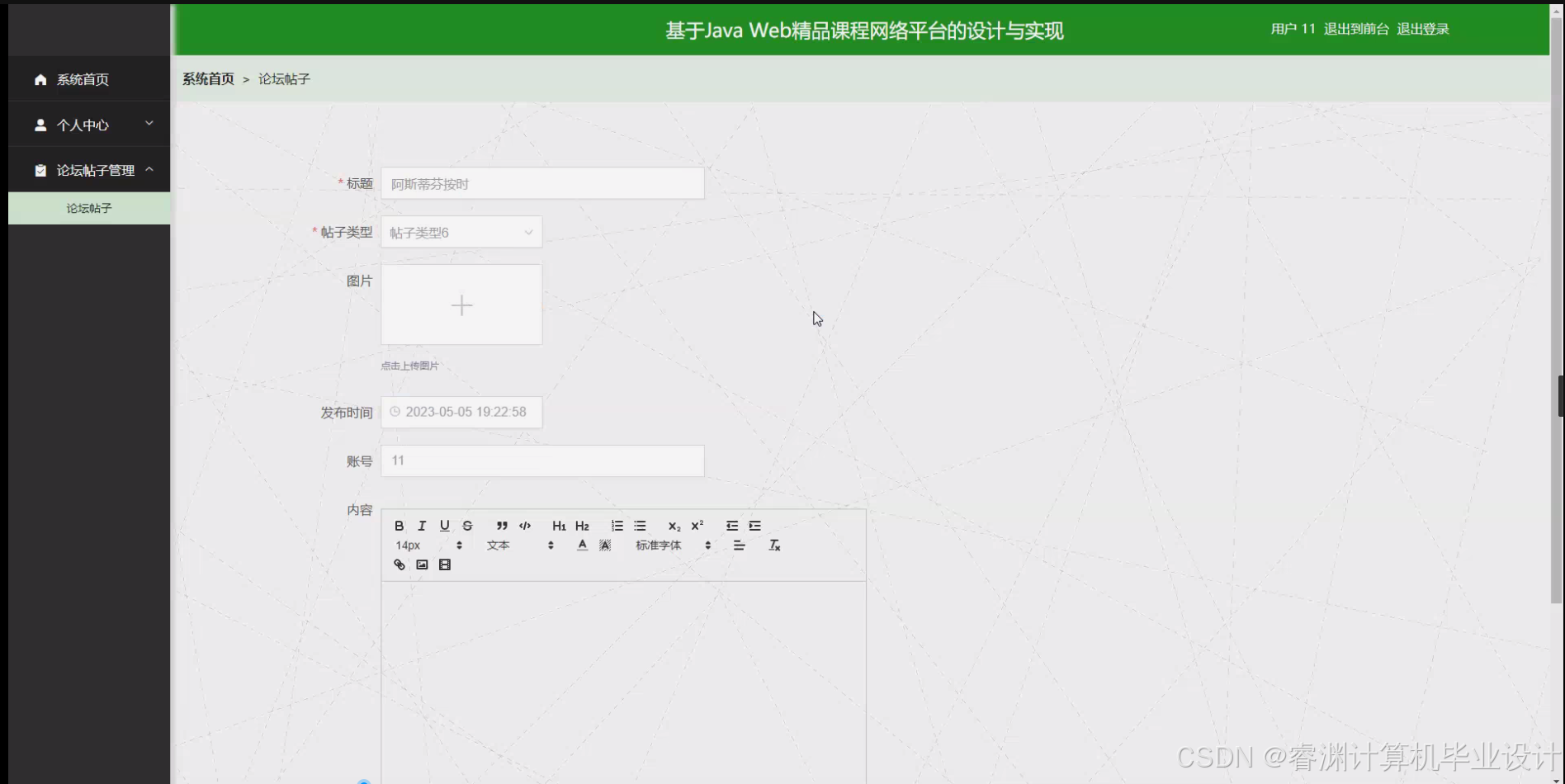The width and height of the screenshot is (1565, 784).
Task: Open the 帖子类型 dropdown
Action: (461, 232)
